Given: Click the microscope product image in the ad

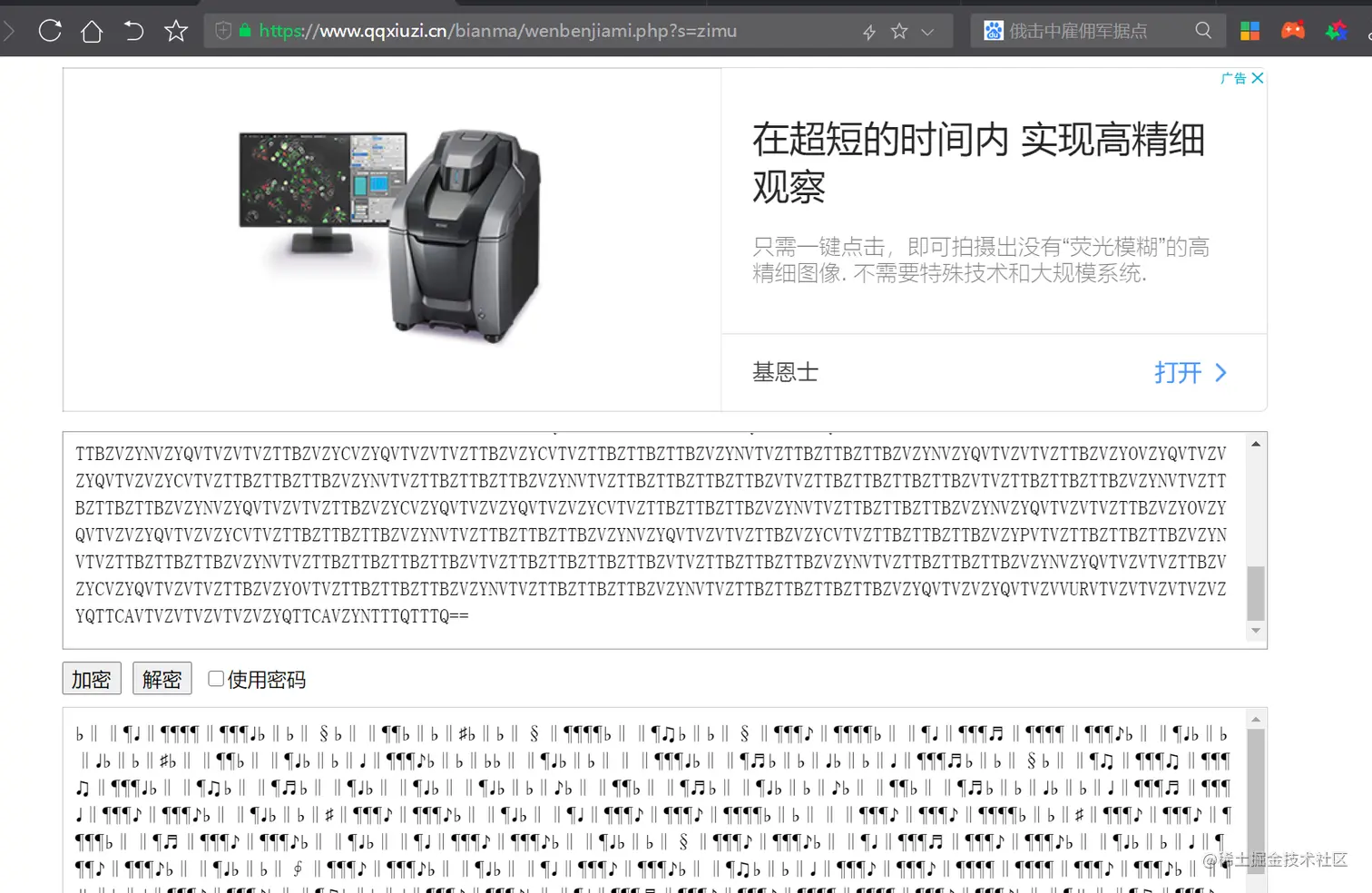Looking at the screenshot, I should (390, 236).
